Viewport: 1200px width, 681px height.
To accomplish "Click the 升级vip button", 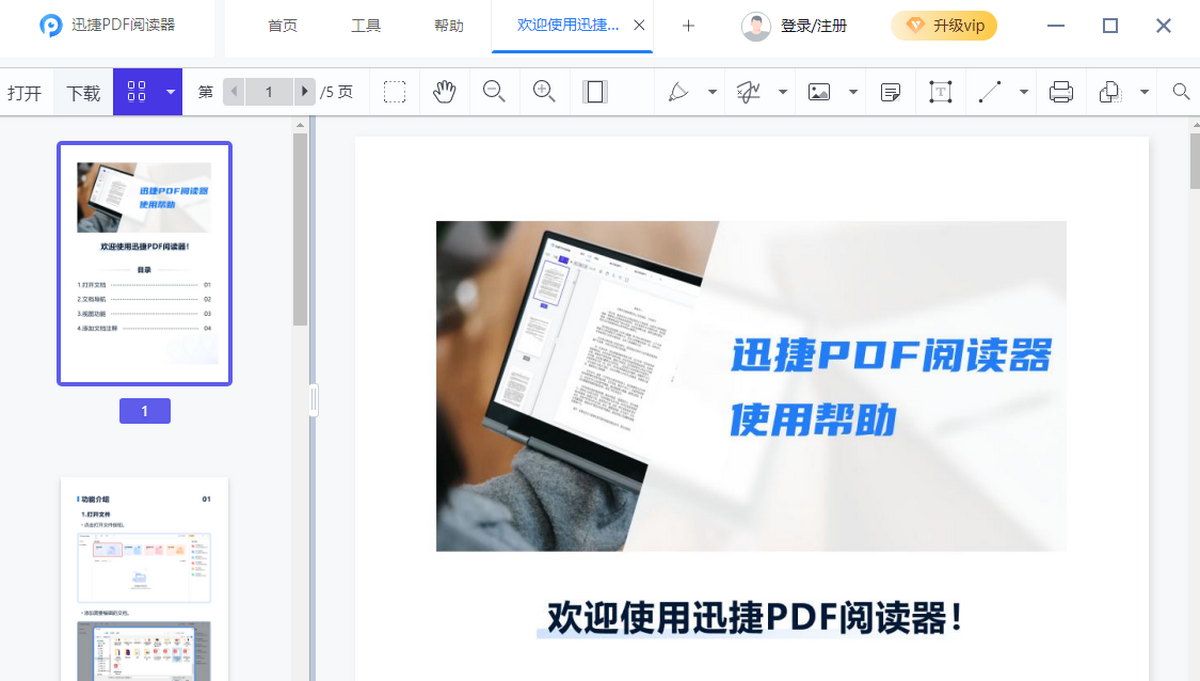I will pyautogui.click(x=944, y=25).
